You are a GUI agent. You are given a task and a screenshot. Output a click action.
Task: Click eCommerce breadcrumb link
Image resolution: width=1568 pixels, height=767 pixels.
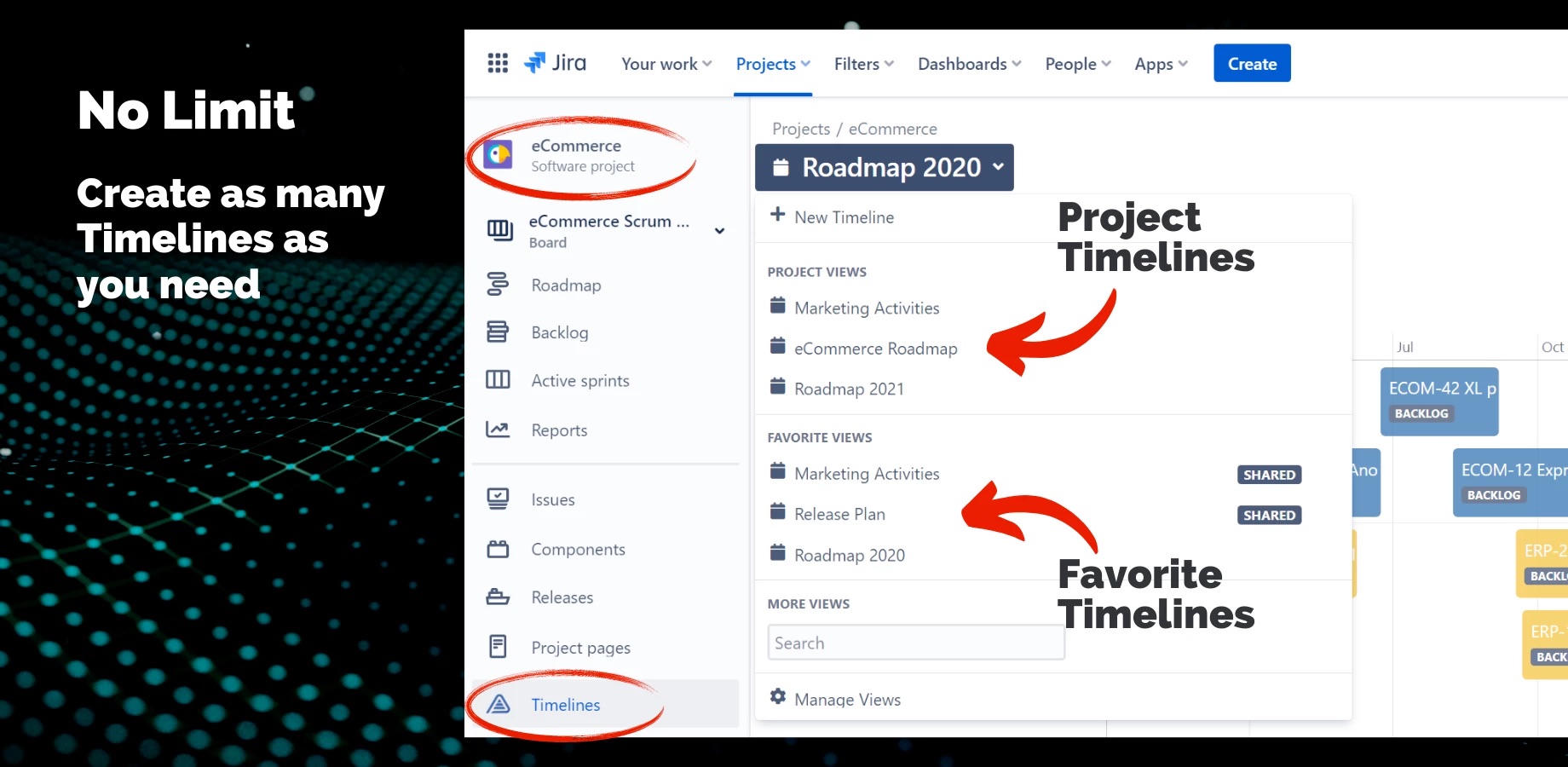892,129
